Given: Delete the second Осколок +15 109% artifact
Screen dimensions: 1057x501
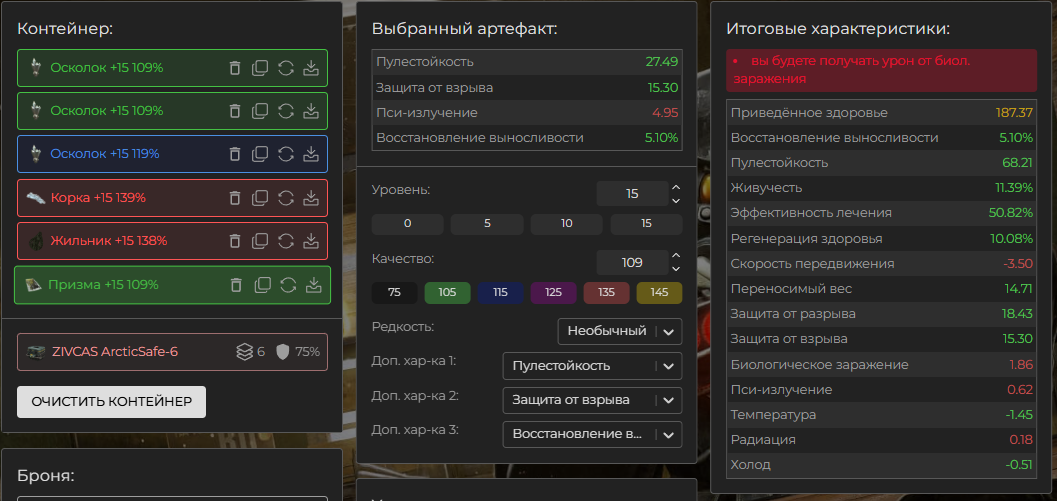Looking at the screenshot, I should coord(235,111).
